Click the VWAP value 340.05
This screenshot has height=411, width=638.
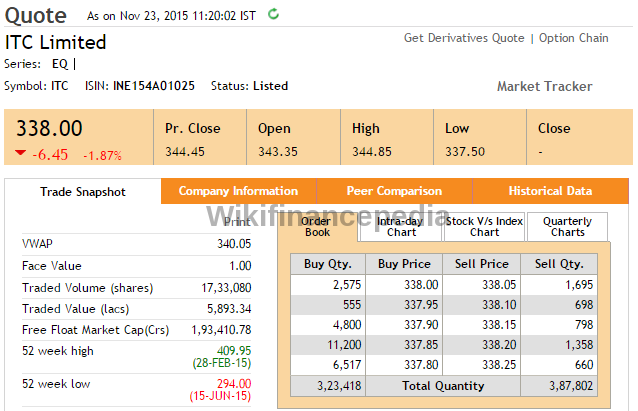tap(234, 244)
